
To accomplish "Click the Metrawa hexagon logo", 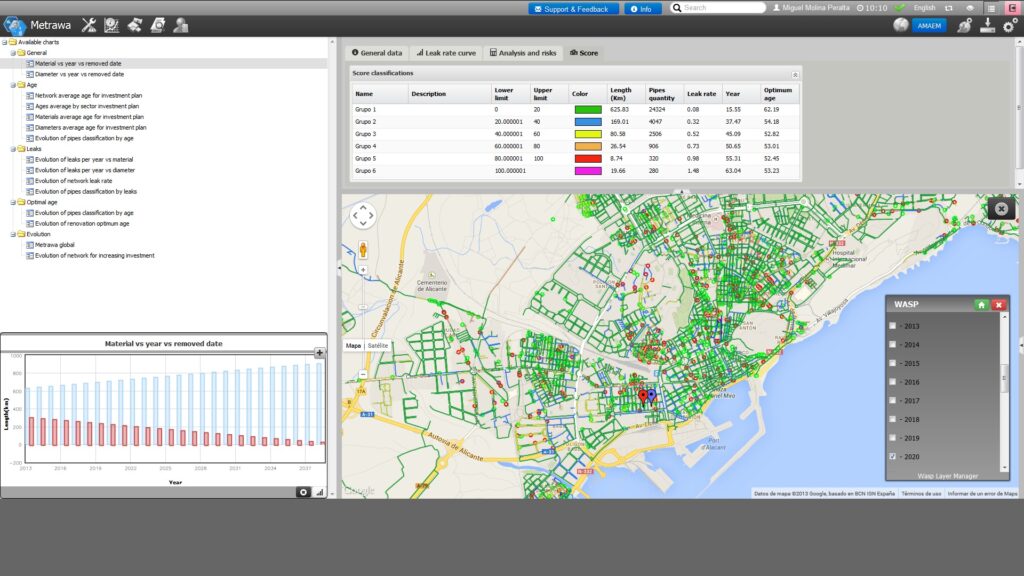I will click(14, 25).
